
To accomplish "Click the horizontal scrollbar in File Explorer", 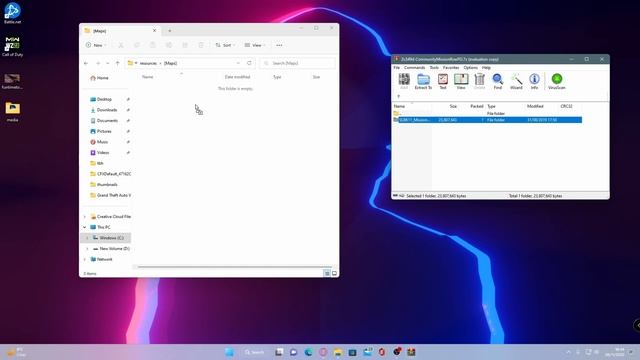I will click(235, 267).
